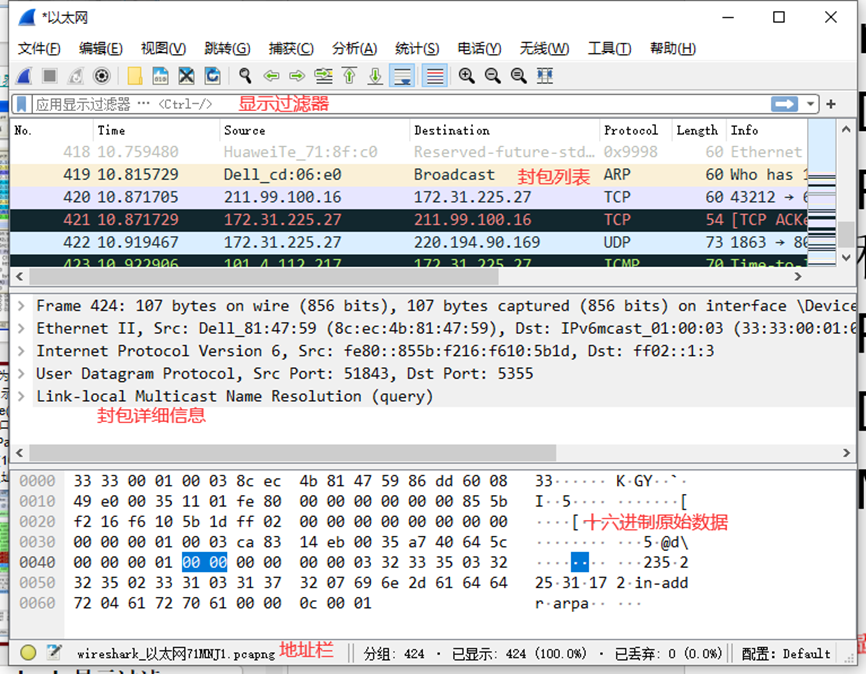Jump to the first packet using the up arrow
Image resolution: width=866 pixels, height=674 pixels.
pyautogui.click(x=349, y=76)
